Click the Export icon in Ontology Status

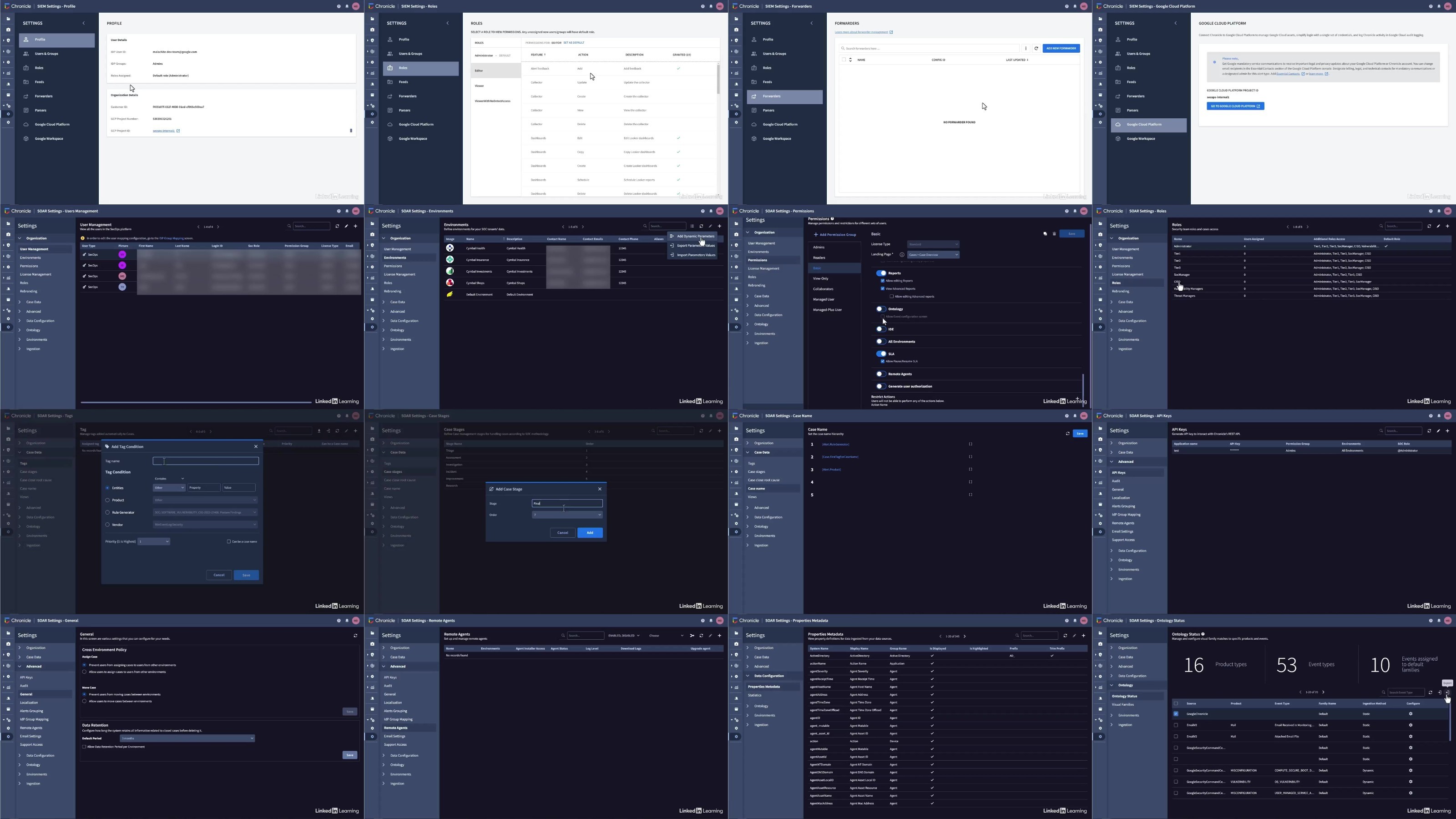point(1447,693)
